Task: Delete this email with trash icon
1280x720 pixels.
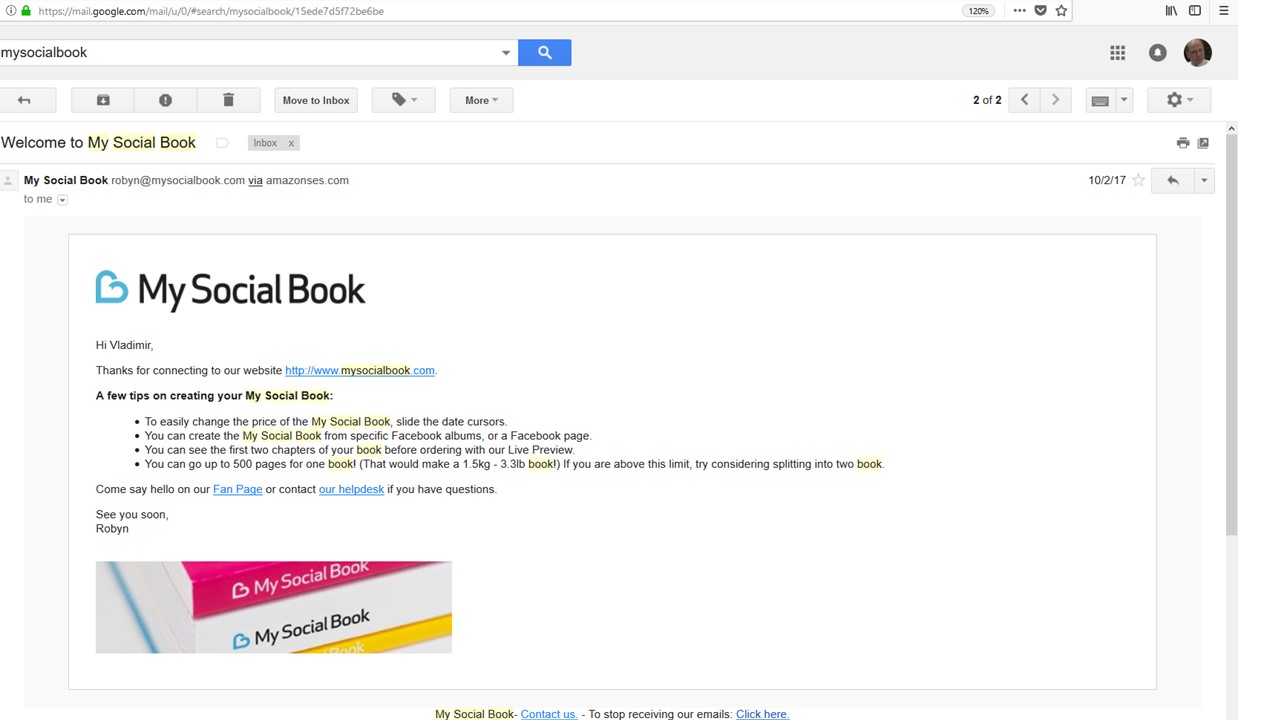Action: point(228,100)
